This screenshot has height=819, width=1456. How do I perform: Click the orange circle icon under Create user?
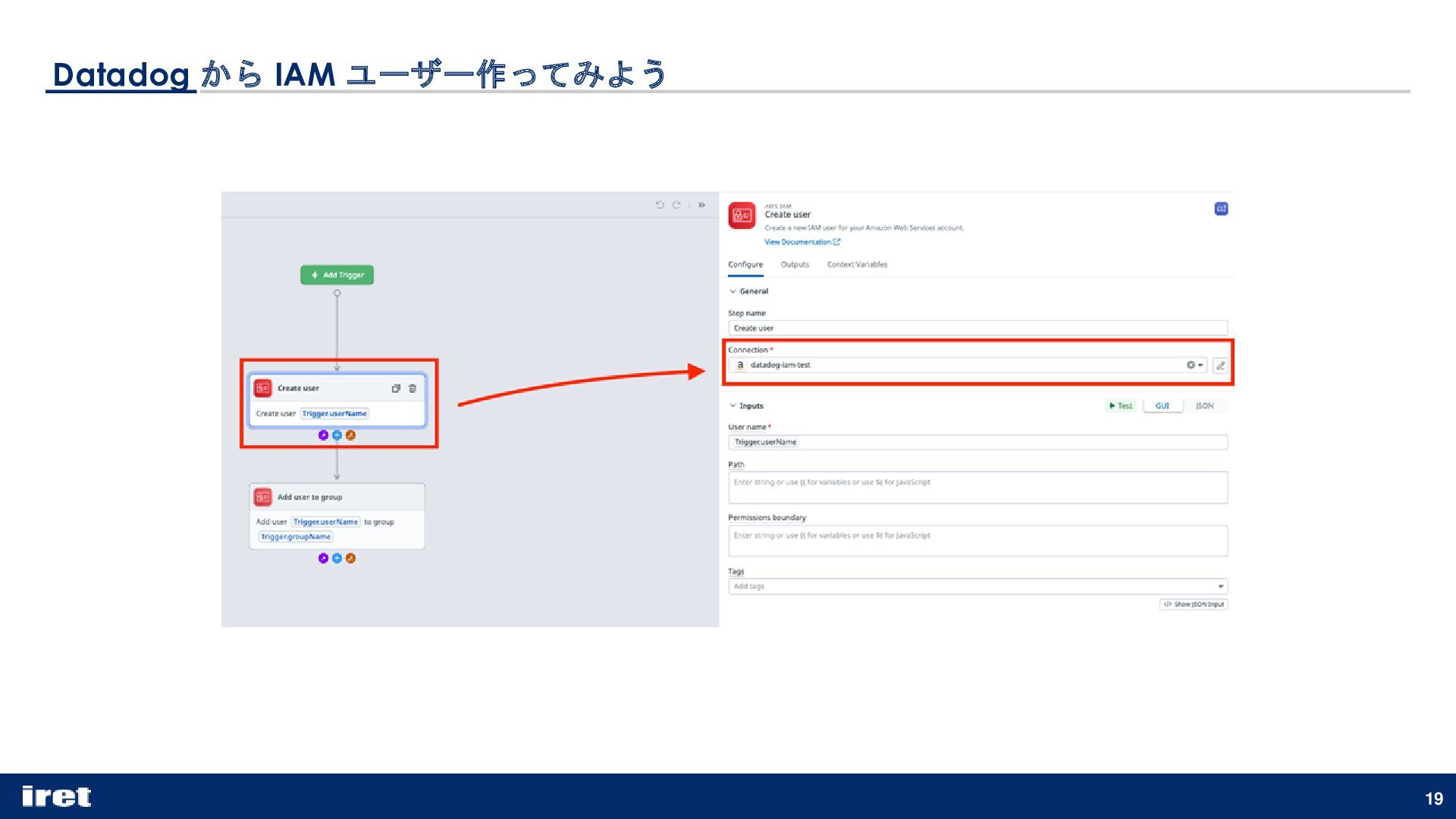pos(350,435)
